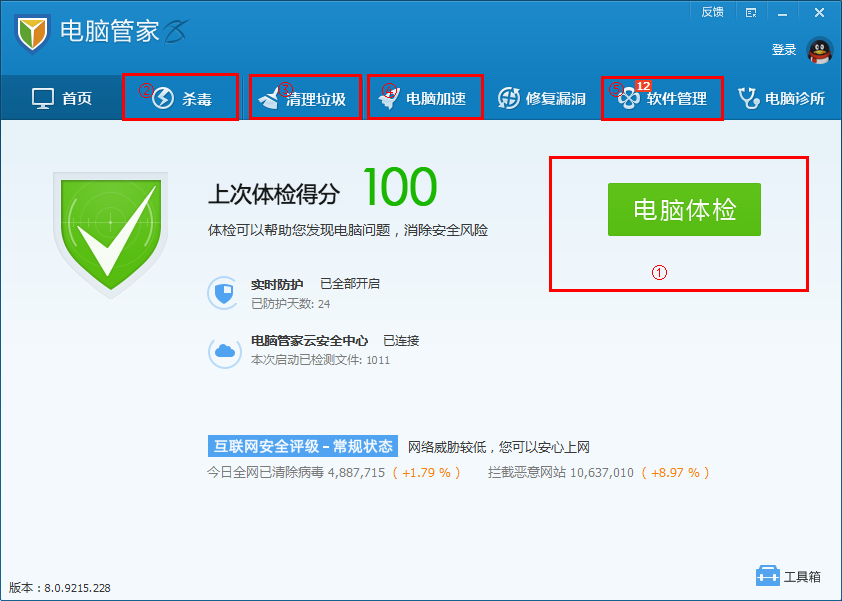
Task: Click 登录 to sign in
Action: point(784,50)
